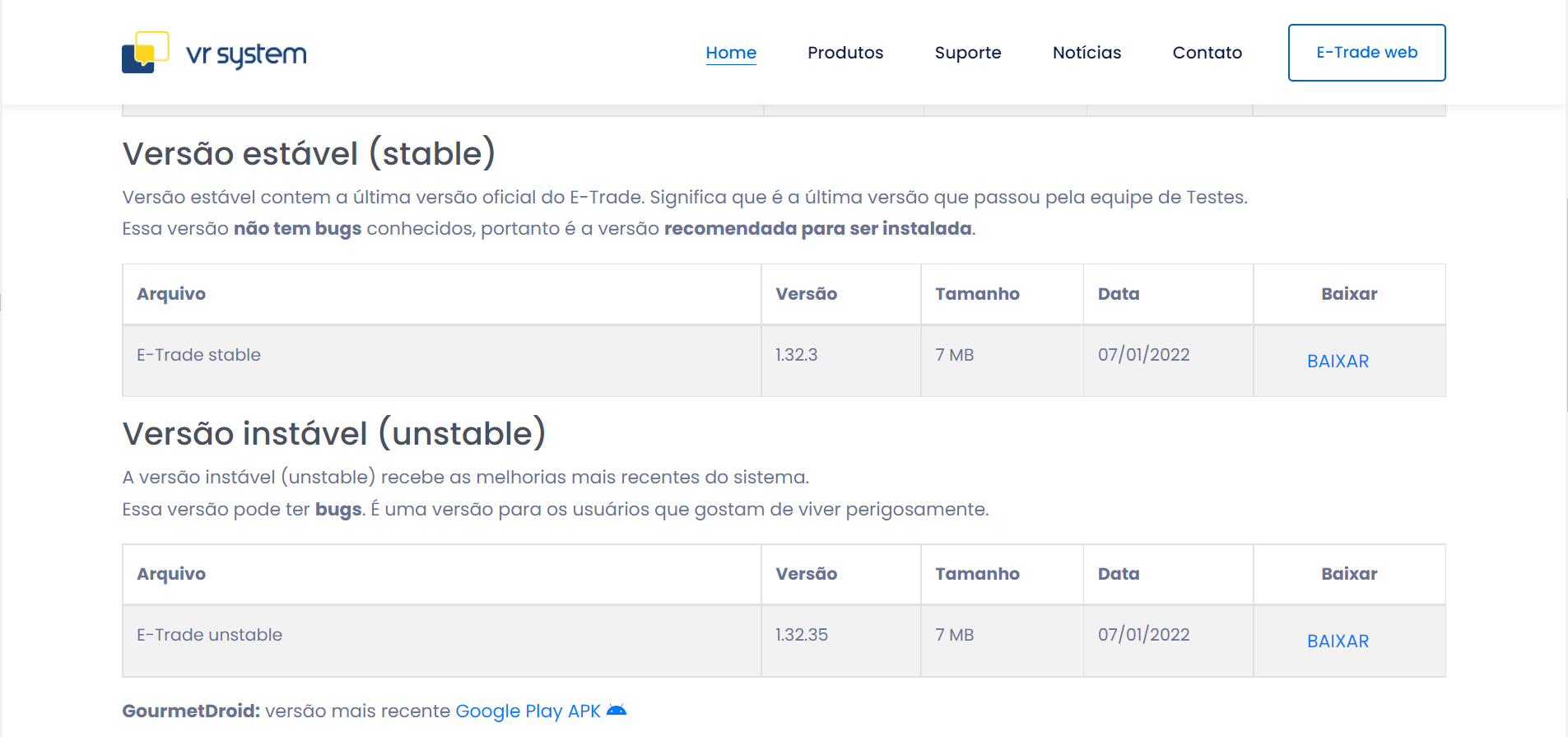Viewport: 1568px width, 737px height.
Task: Open the Suporte navigation item
Action: (x=968, y=53)
